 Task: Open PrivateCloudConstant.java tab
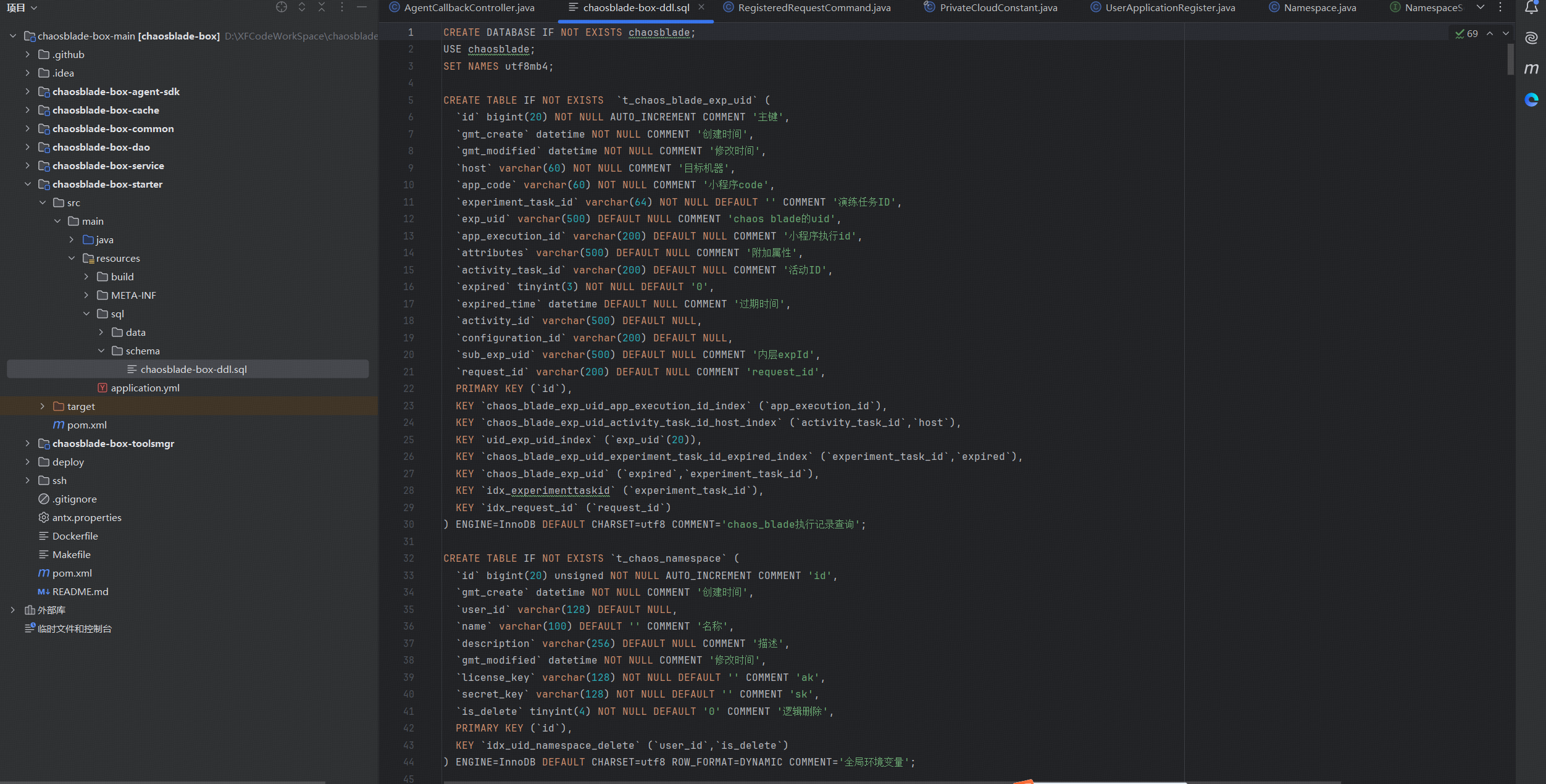pos(991,7)
